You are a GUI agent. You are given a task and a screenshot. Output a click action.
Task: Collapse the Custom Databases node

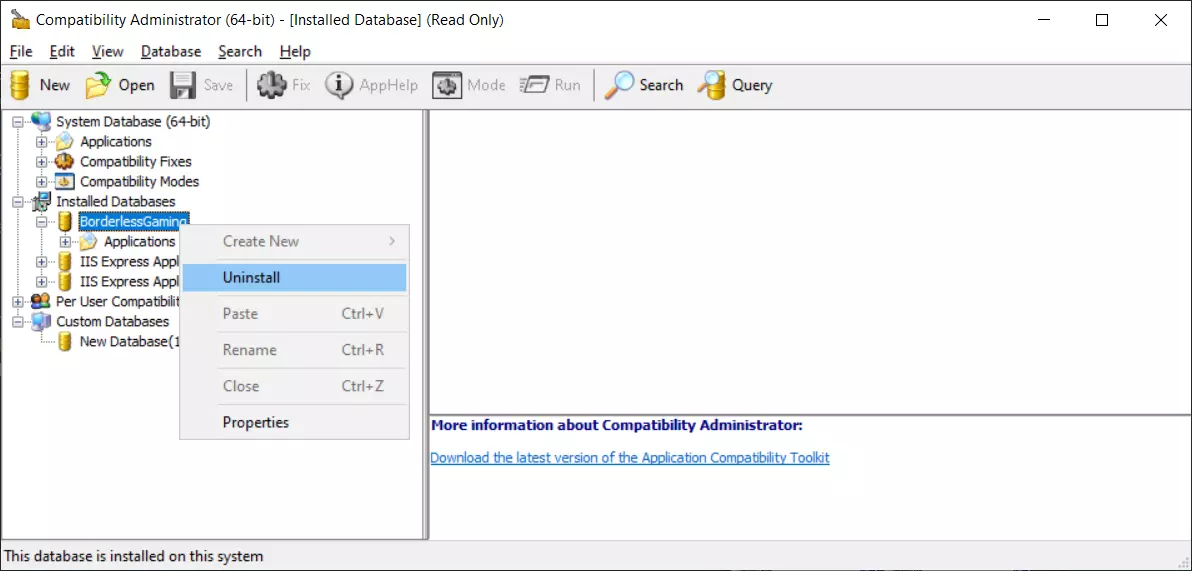click(17, 322)
